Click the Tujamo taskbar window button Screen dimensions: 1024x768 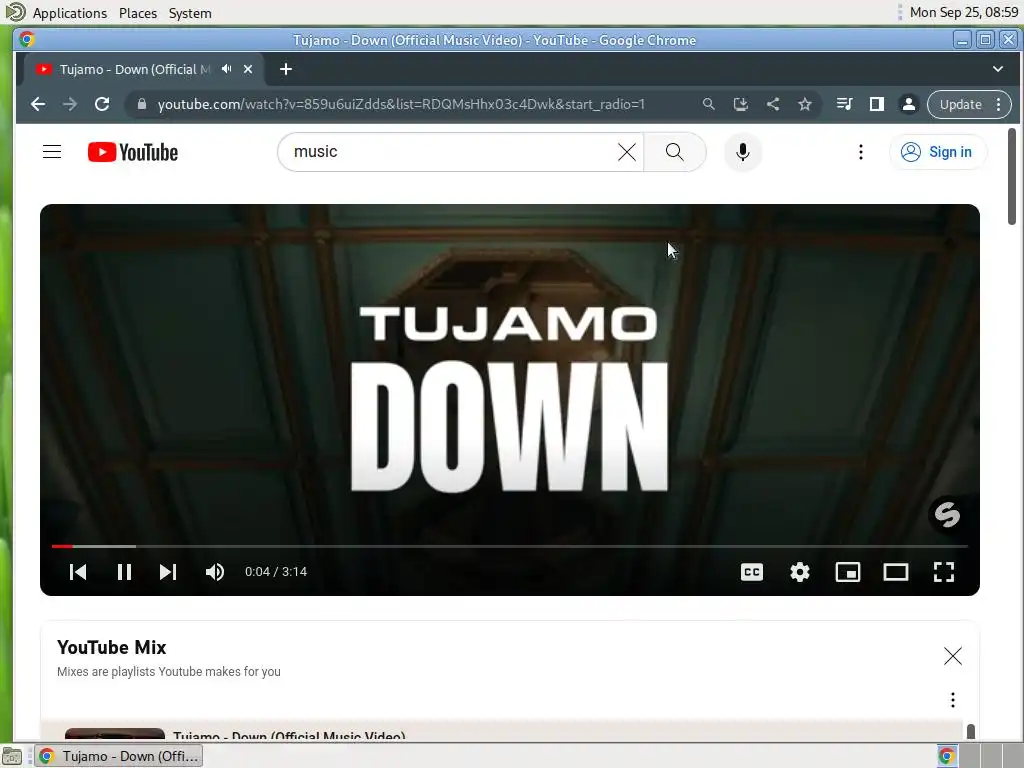click(x=119, y=756)
